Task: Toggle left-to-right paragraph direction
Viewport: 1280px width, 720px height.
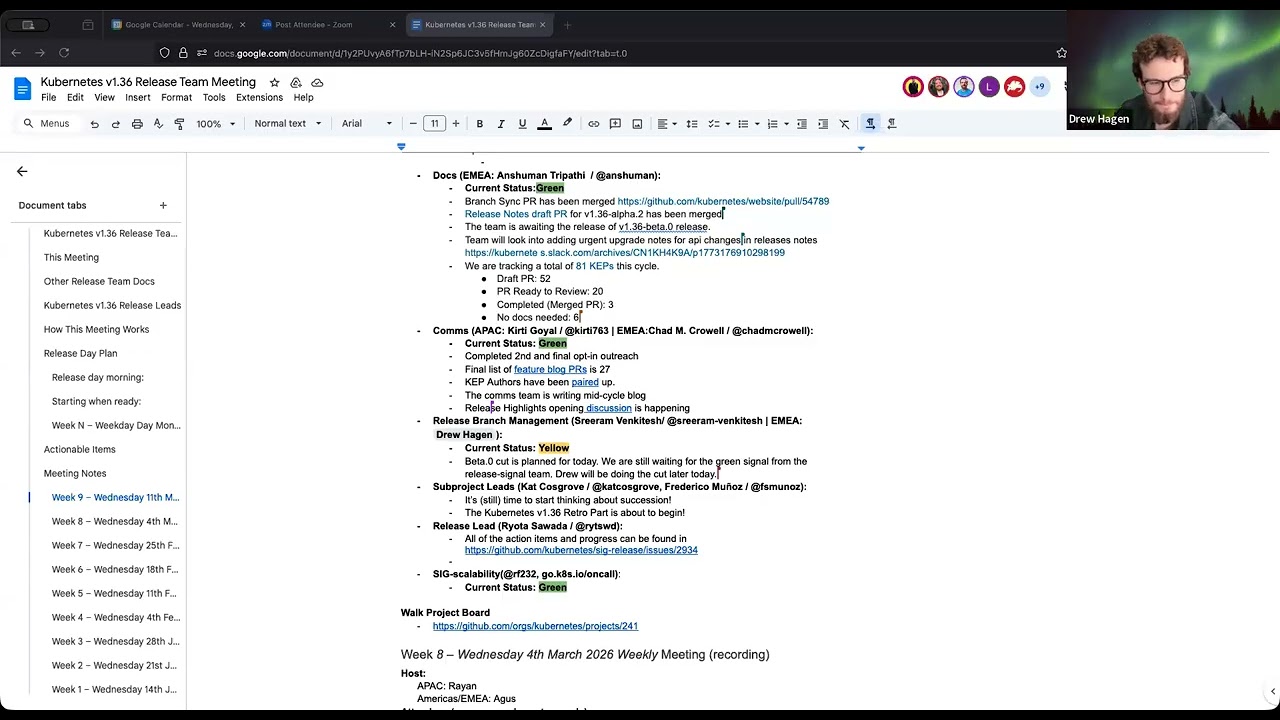Action: (x=870, y=124)
